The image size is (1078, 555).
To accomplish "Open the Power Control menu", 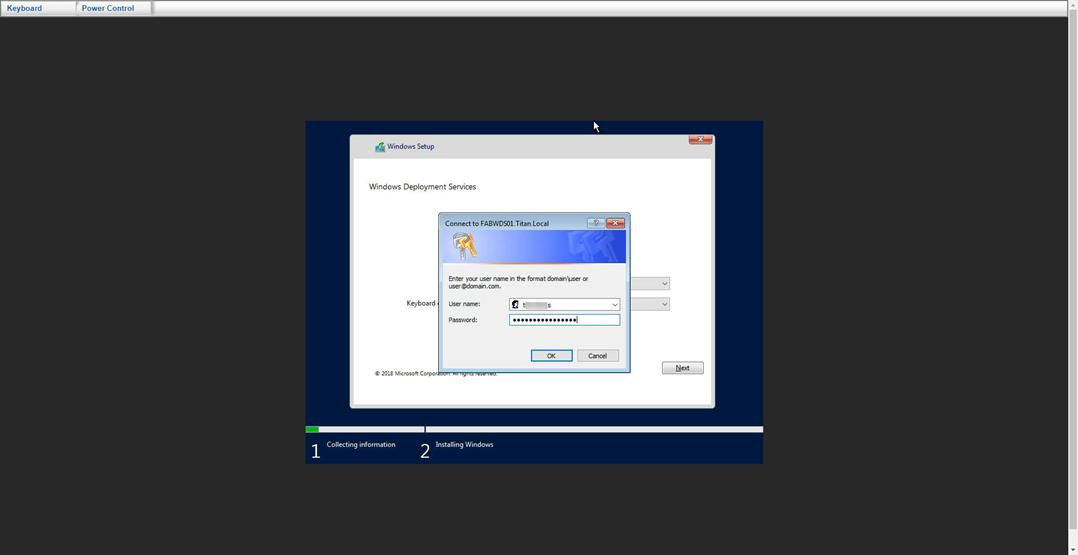I will point(108,8).
